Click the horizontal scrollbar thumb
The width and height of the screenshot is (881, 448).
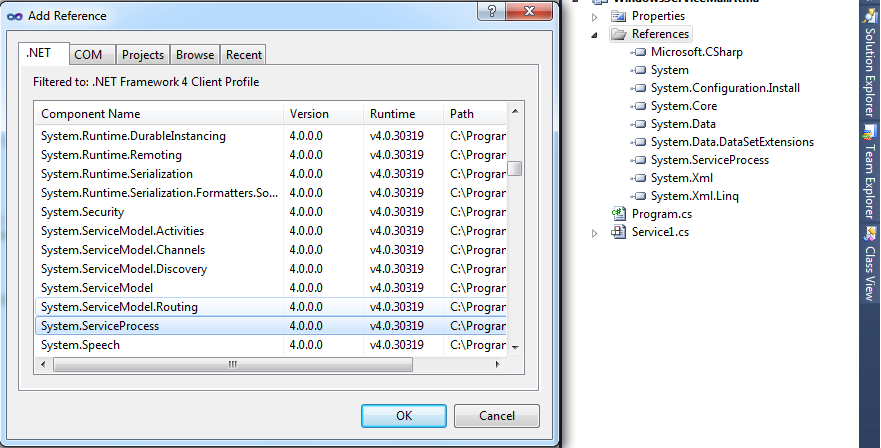233,364
